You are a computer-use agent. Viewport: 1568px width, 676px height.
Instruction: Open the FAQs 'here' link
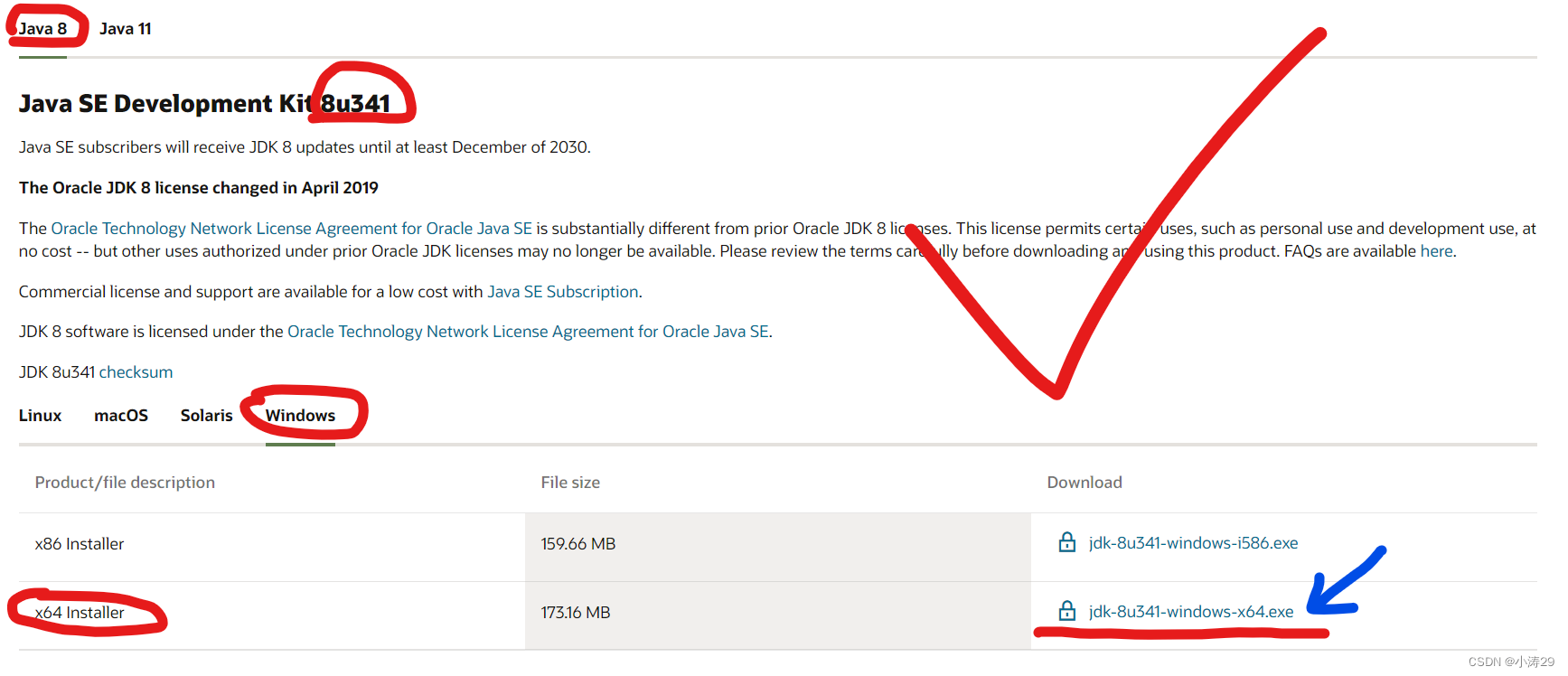[1436, 251]
